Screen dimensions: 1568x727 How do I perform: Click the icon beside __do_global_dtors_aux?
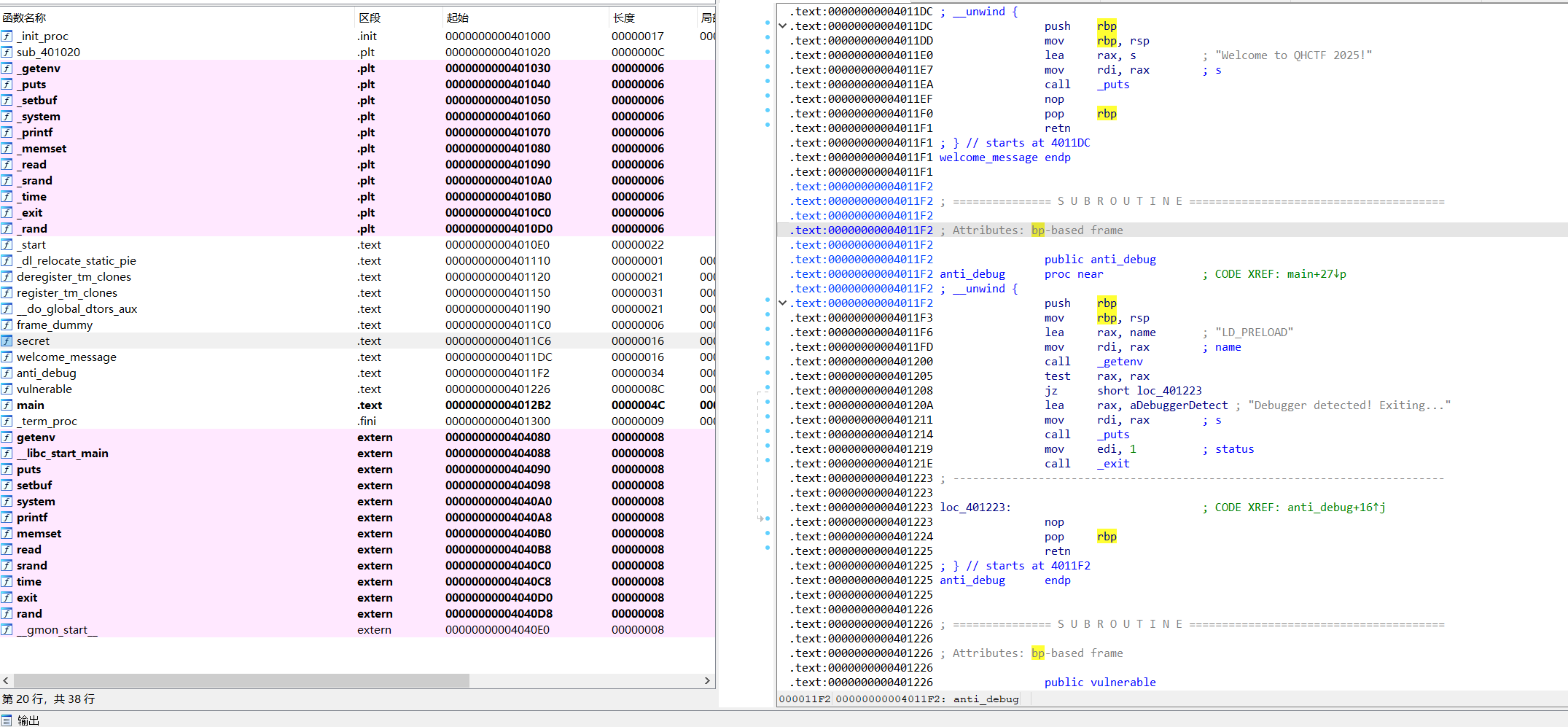tap(7, 308)
